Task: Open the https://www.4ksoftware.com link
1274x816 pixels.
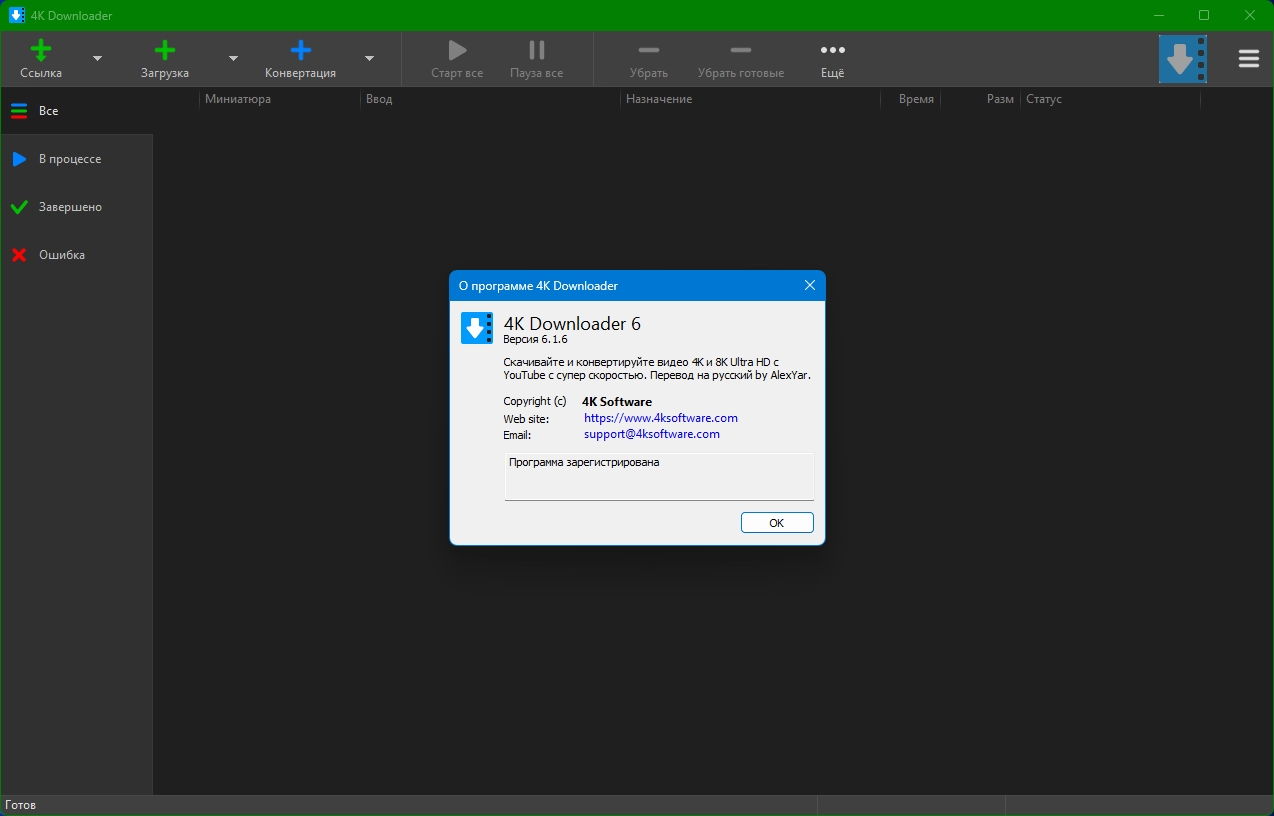Action: pos(660,418)
